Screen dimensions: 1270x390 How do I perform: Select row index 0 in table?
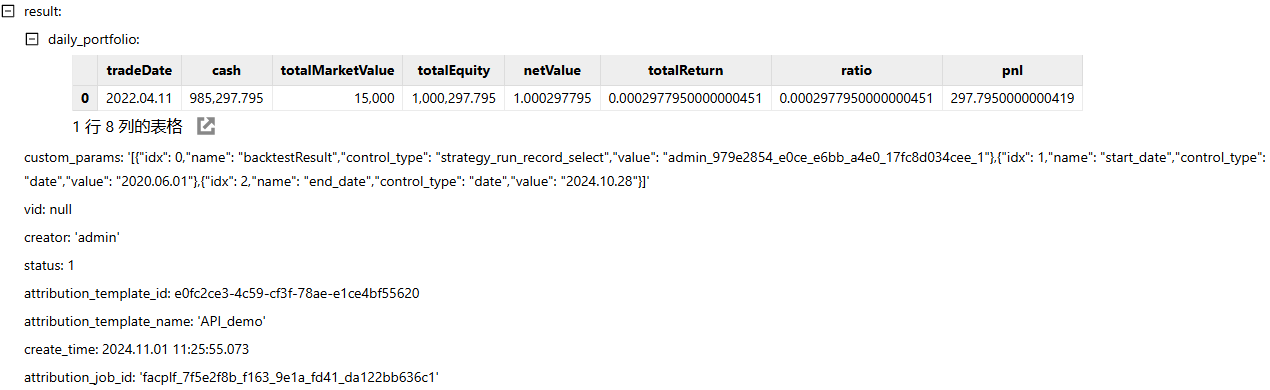[x=85, y=98]
